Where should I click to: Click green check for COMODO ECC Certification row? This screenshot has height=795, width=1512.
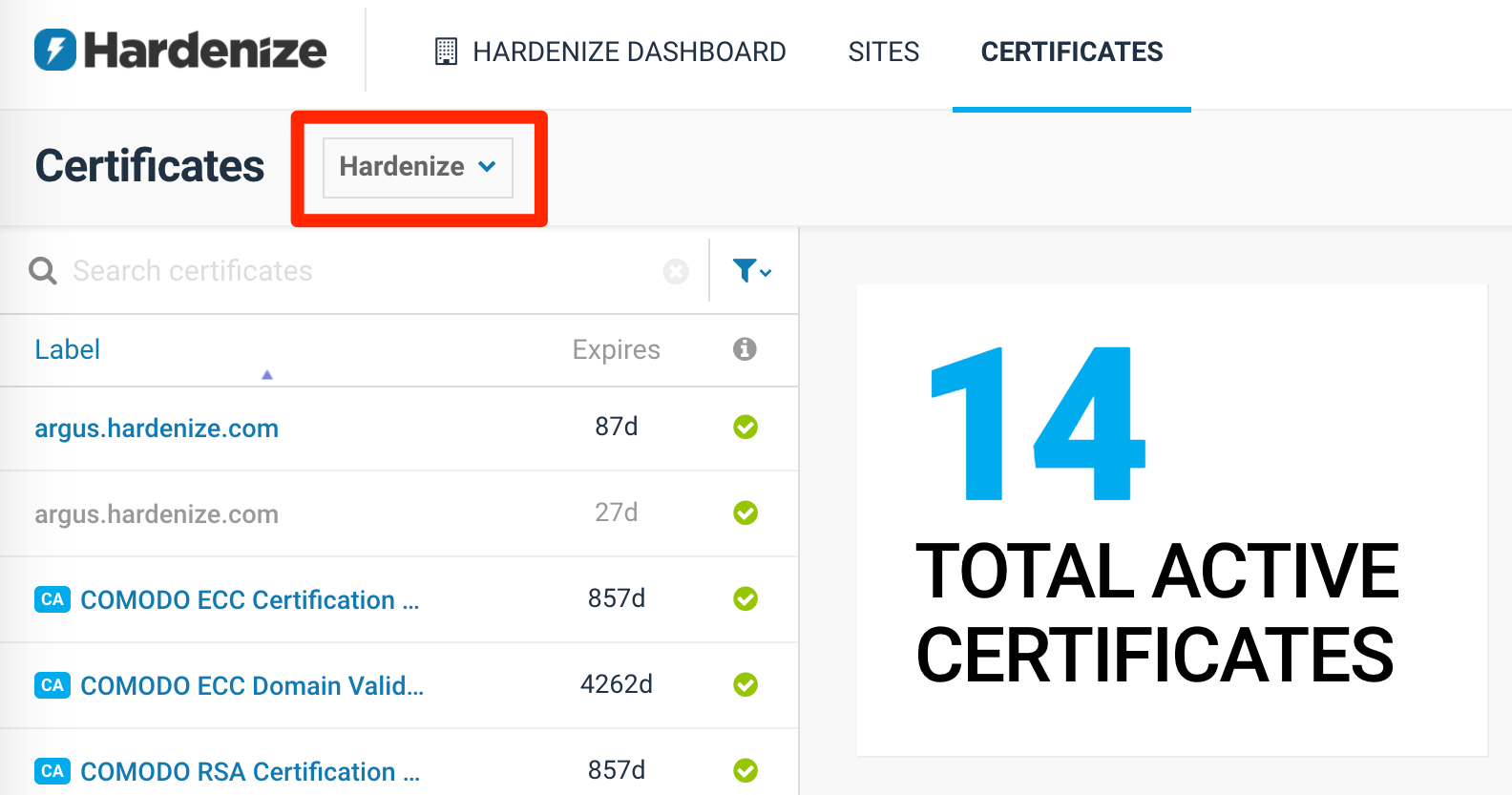click(745, 598)
